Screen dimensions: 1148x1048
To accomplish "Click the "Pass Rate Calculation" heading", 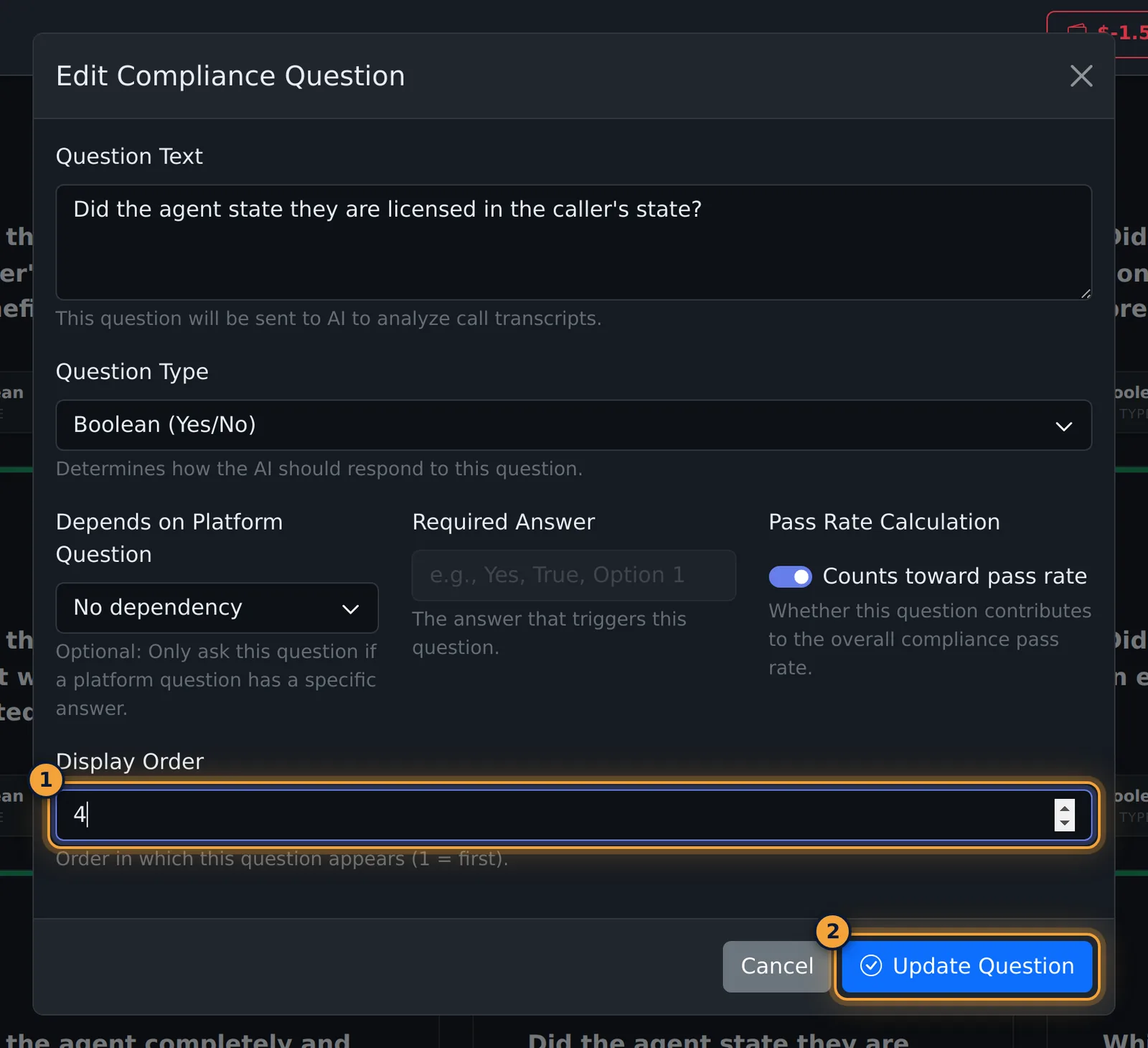I will (884, 522).
